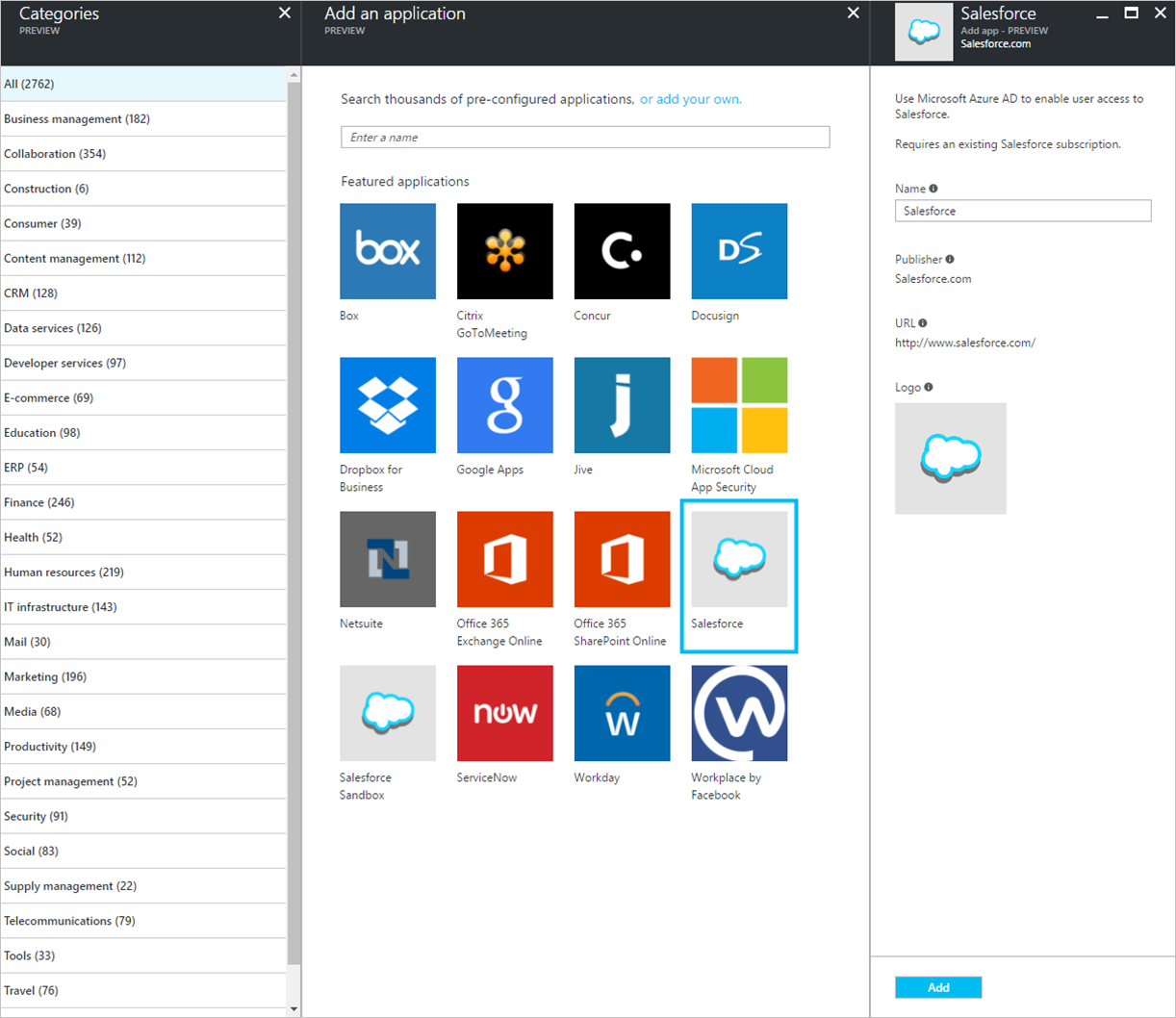
Task: Open the ServiceNow application tile
Action: [505, 713]
